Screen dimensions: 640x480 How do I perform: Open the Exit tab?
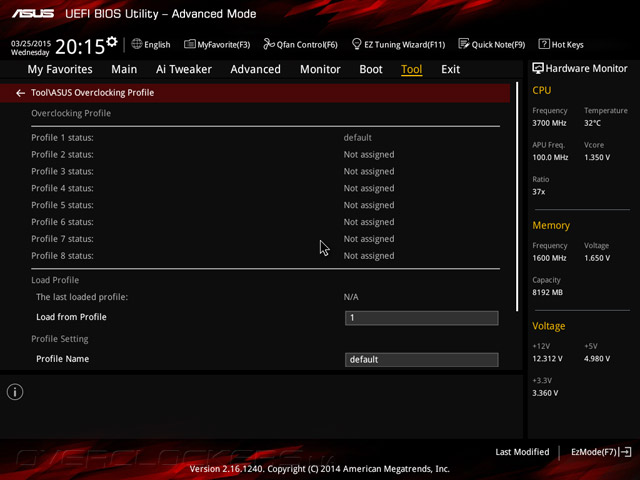451,69
